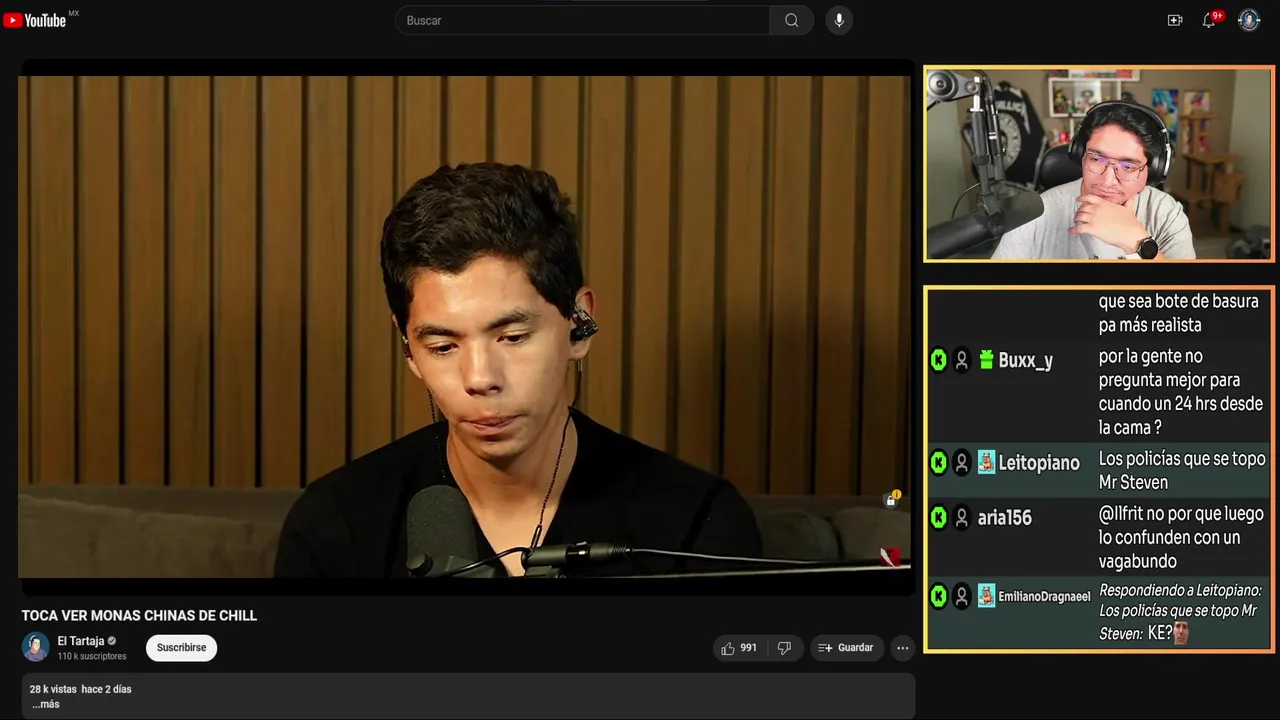1280x720 pixels.
Task: Click the red logo in video corner
Action: point(890,557)
